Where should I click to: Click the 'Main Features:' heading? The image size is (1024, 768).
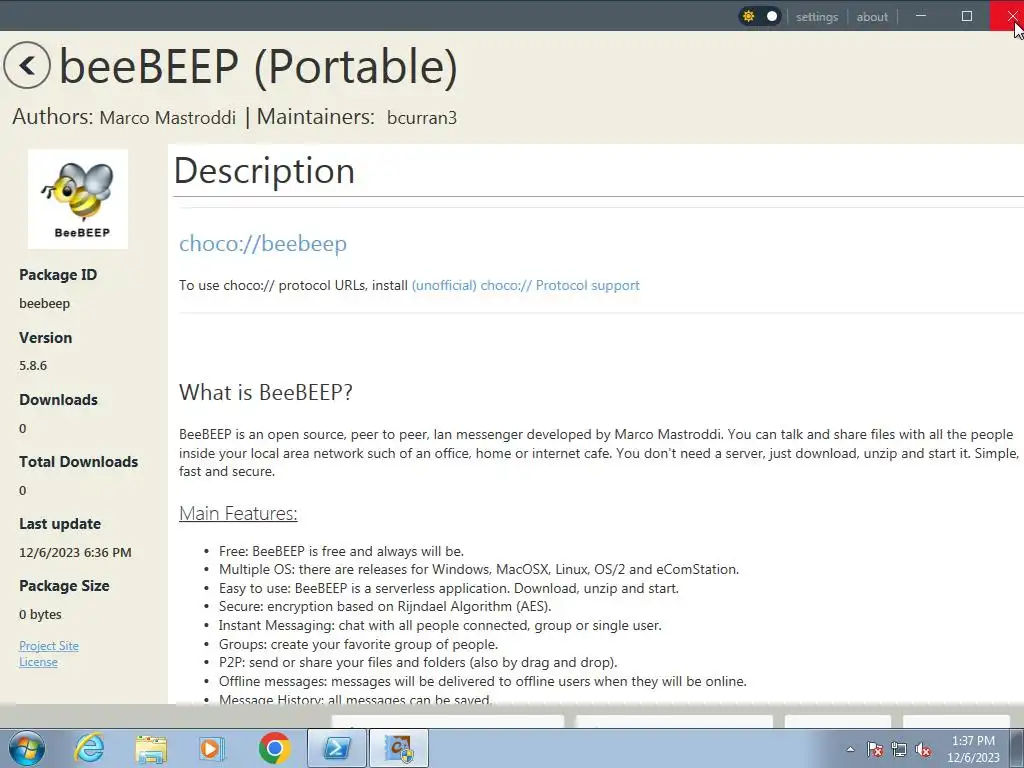pos(238,513)
